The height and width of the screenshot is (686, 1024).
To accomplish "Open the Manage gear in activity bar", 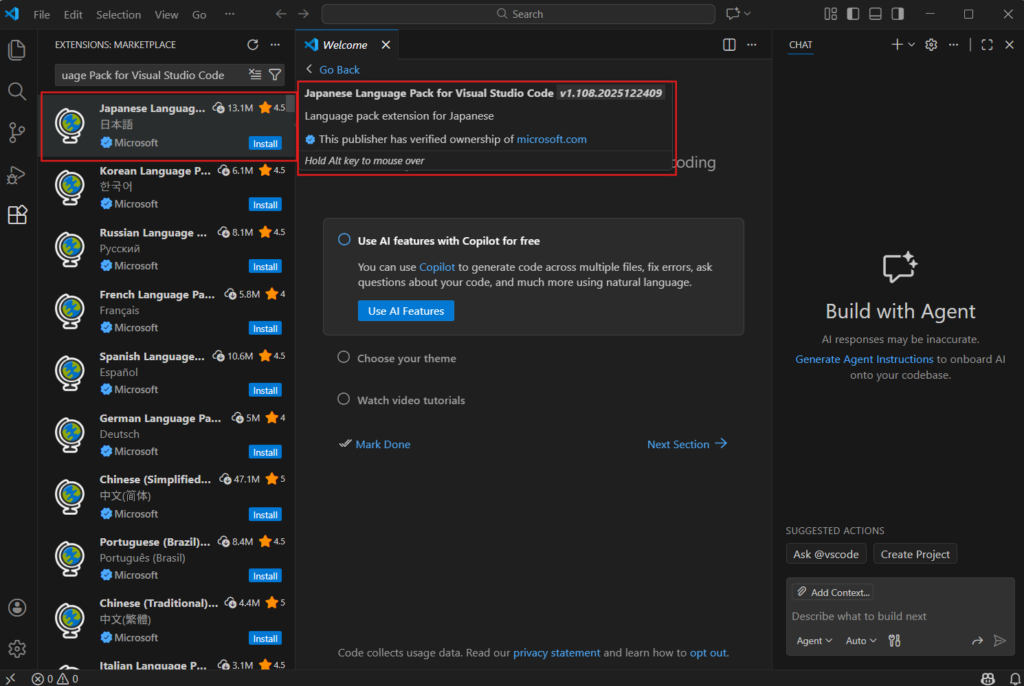I will click(17, 649).
